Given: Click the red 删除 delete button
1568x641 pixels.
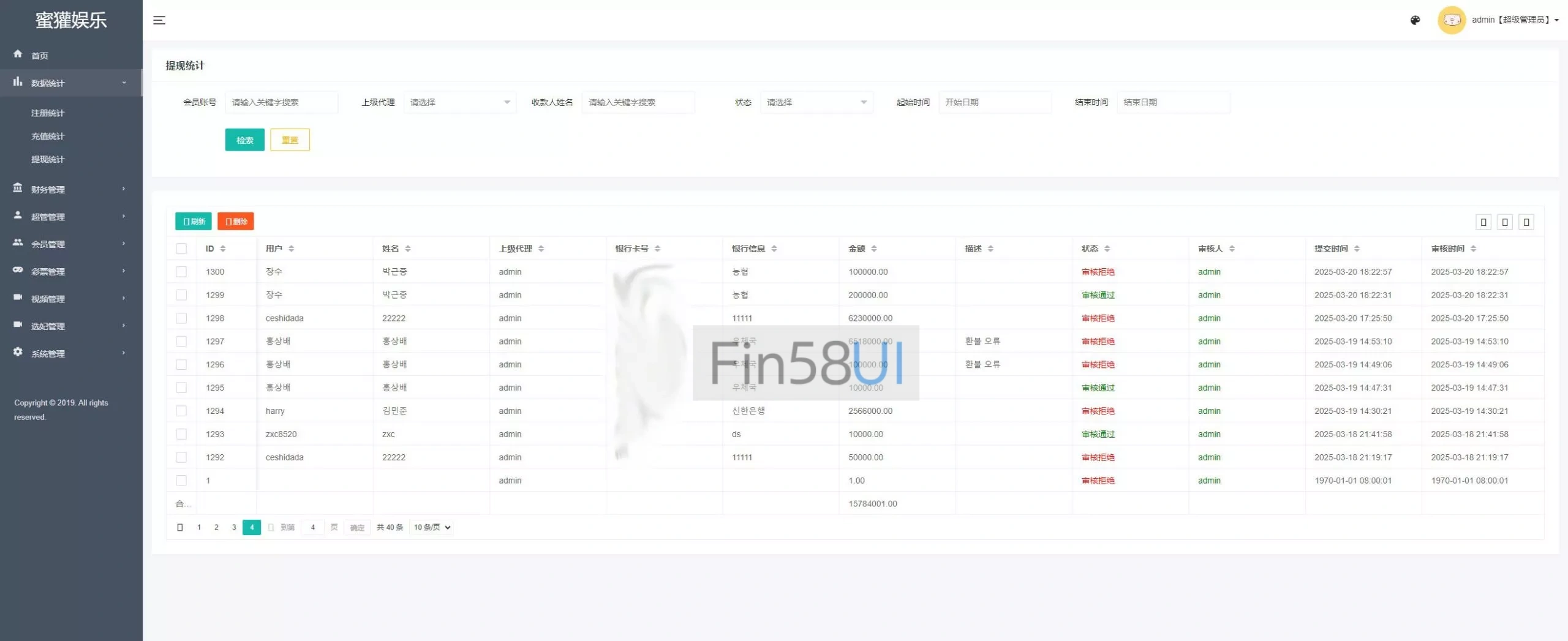Looking at the screenshot, I should pyautogui.click(x=236, y=222).
